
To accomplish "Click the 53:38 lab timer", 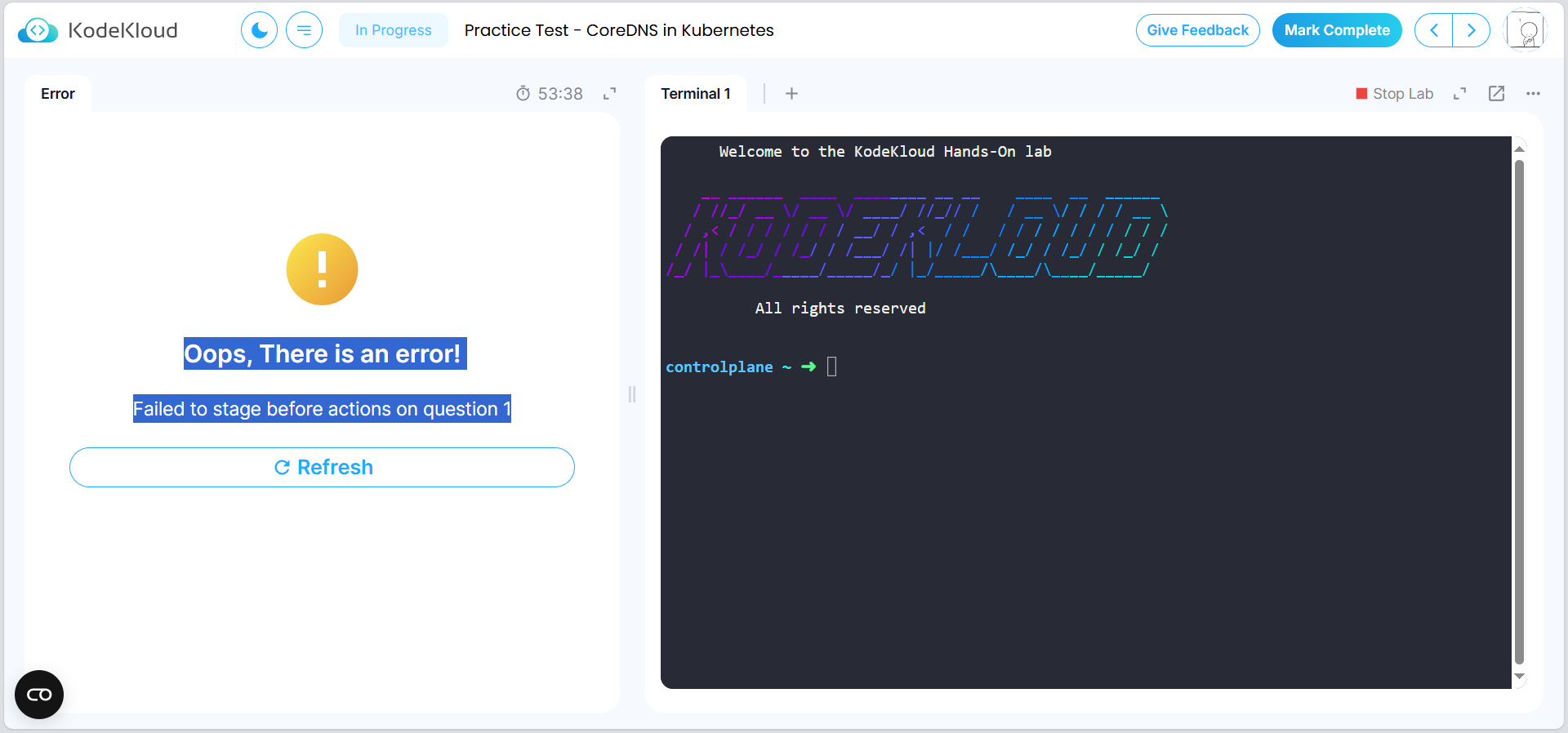I will click(x=550, y=94).
